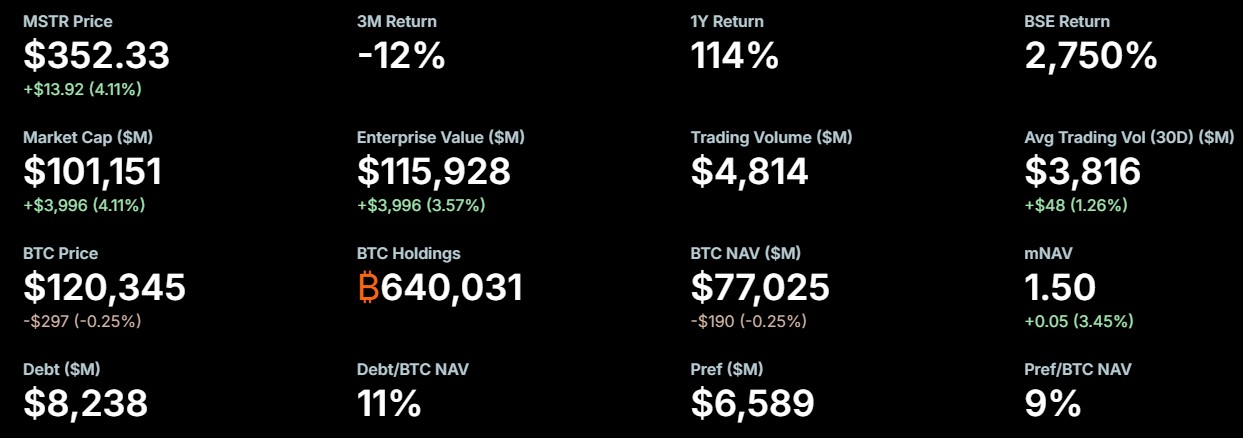Click the BTC NAV $77,025 value

(x=760, y=288)
